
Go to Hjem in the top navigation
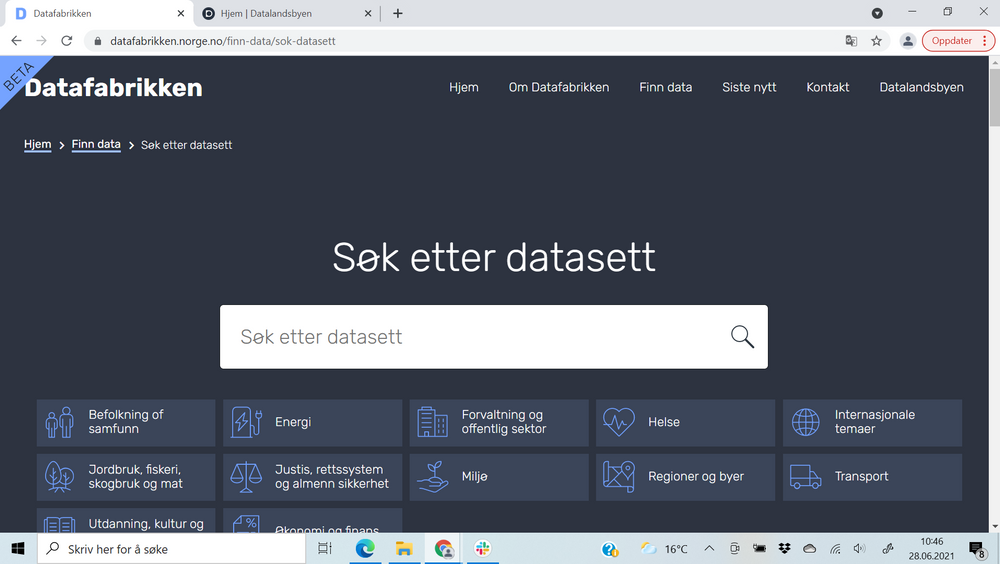464,87
